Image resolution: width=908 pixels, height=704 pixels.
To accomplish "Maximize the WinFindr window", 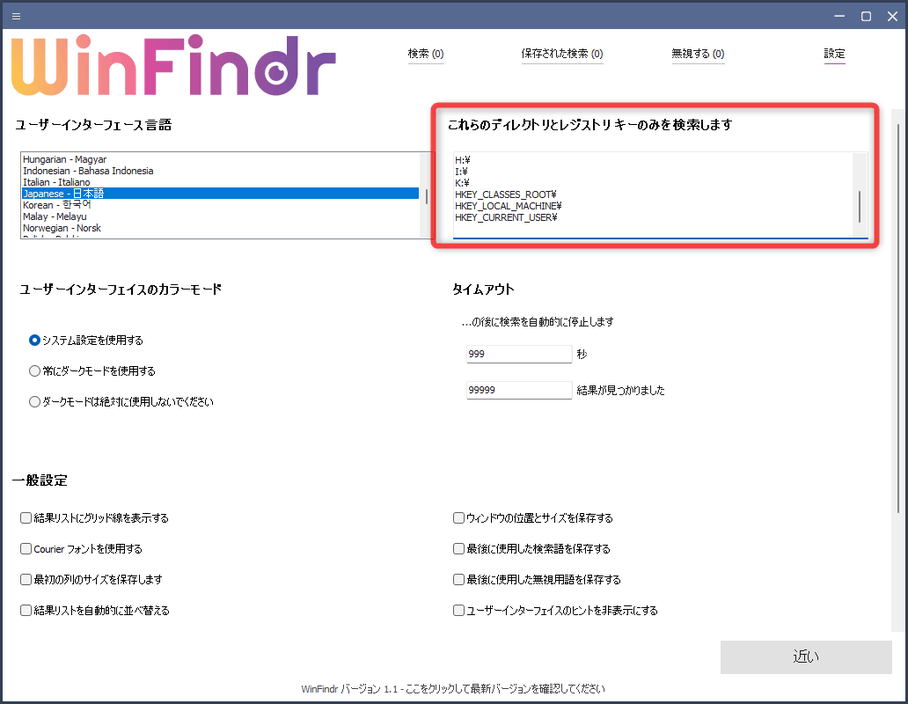I will (x=866, y=16).
